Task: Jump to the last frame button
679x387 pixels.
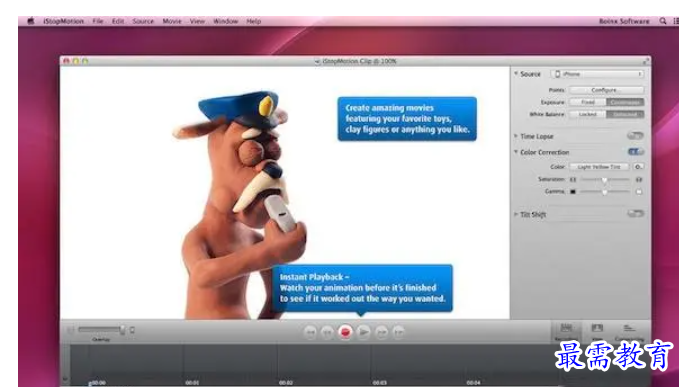Action: pyautogui.click(x=399, y=332)
